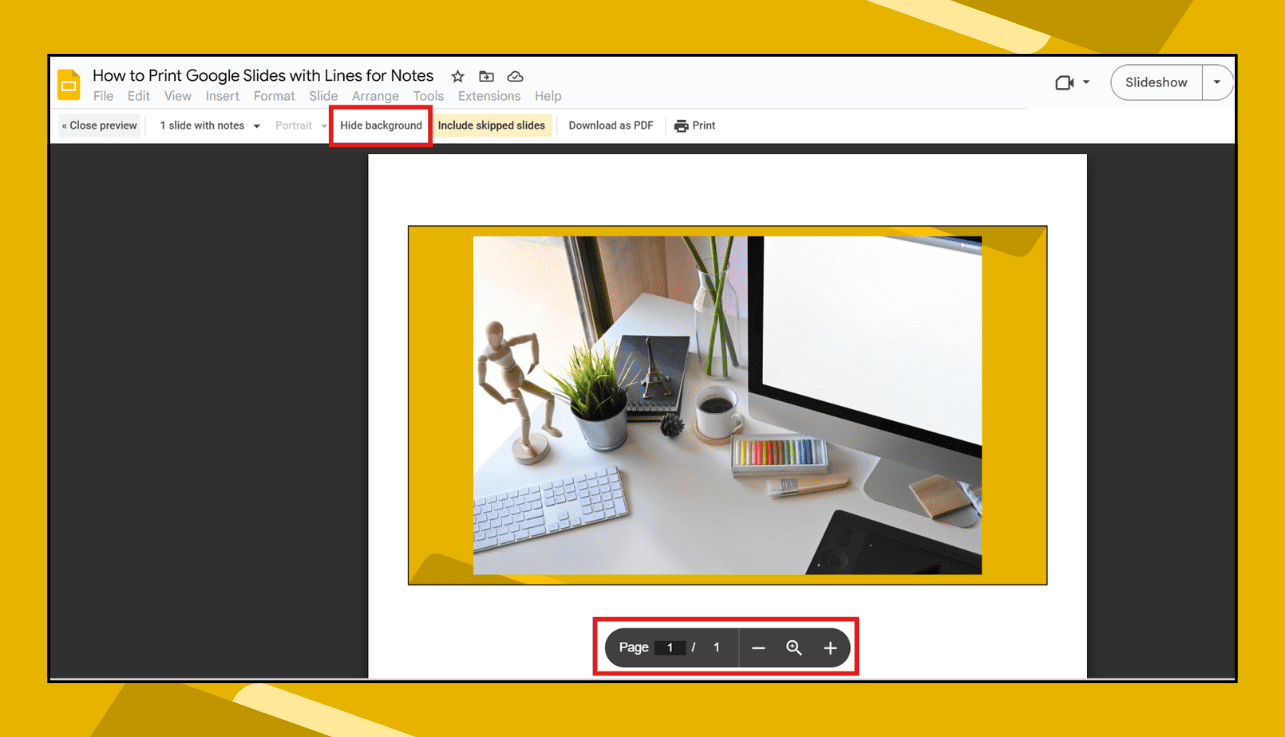Star the presentation document
The height and width of the screenshot is (737, 1285).
pos(457,75)
